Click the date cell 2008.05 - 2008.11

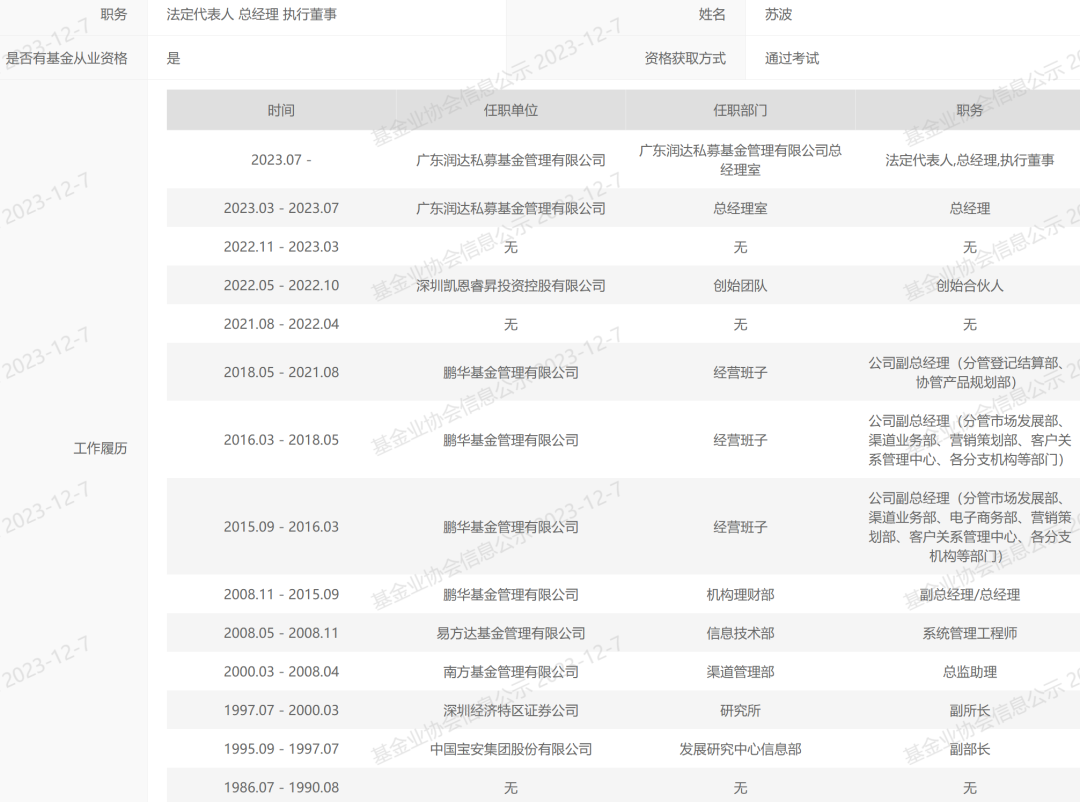[281, 633]
